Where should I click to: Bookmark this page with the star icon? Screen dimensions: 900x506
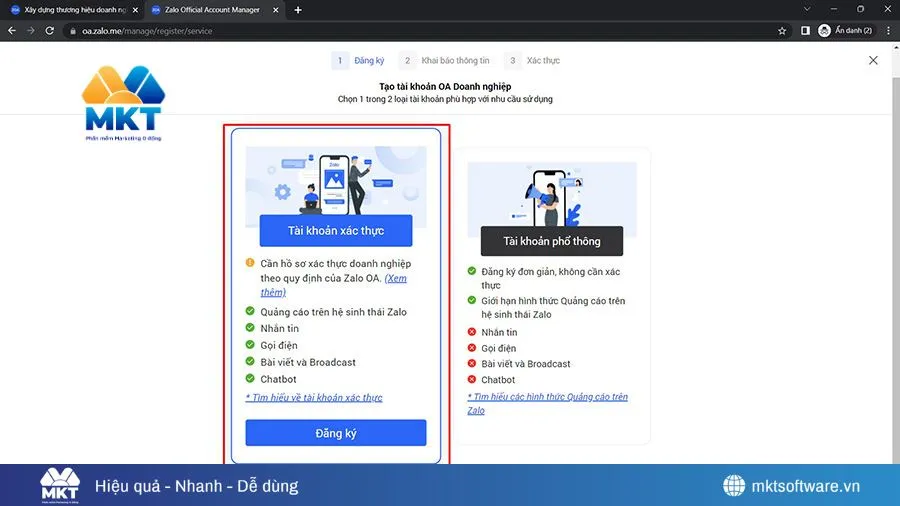tap(782, 31)
